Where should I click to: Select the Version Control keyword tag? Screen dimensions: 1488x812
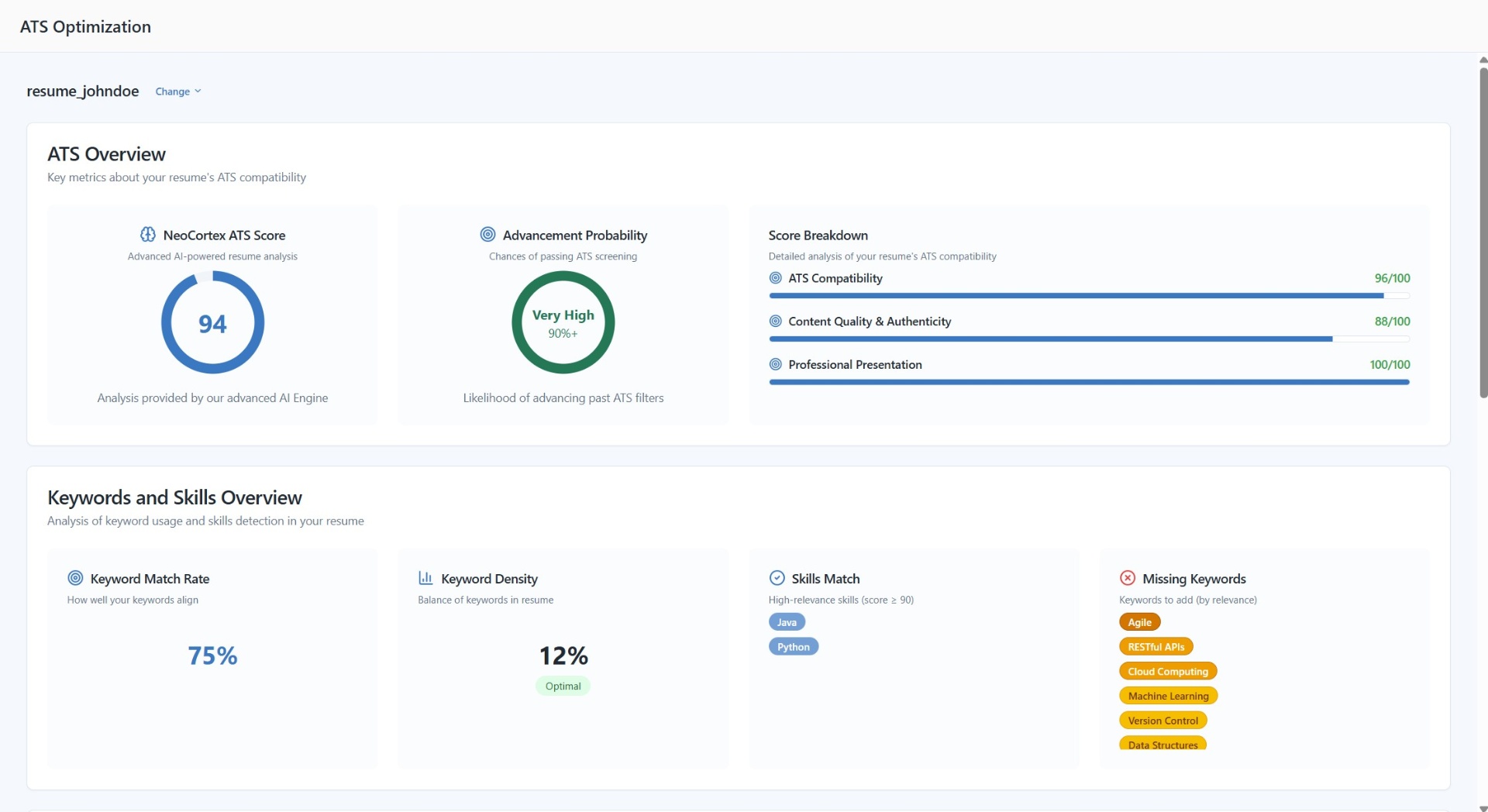[1162, 721]
